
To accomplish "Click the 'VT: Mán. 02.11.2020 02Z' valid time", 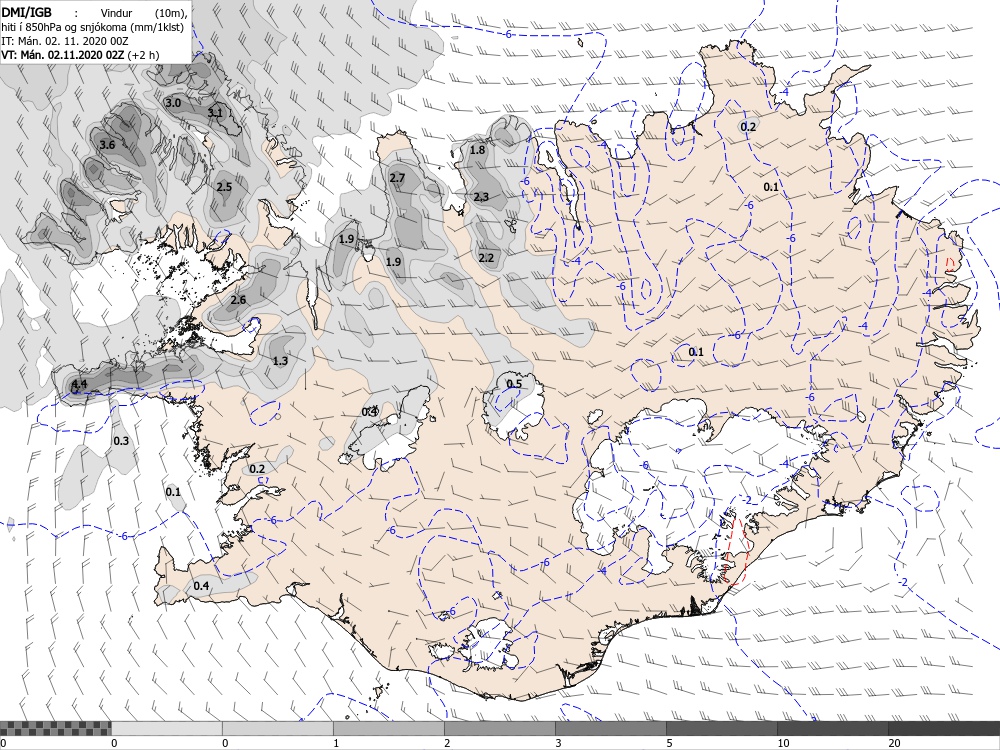I will 63,55.
